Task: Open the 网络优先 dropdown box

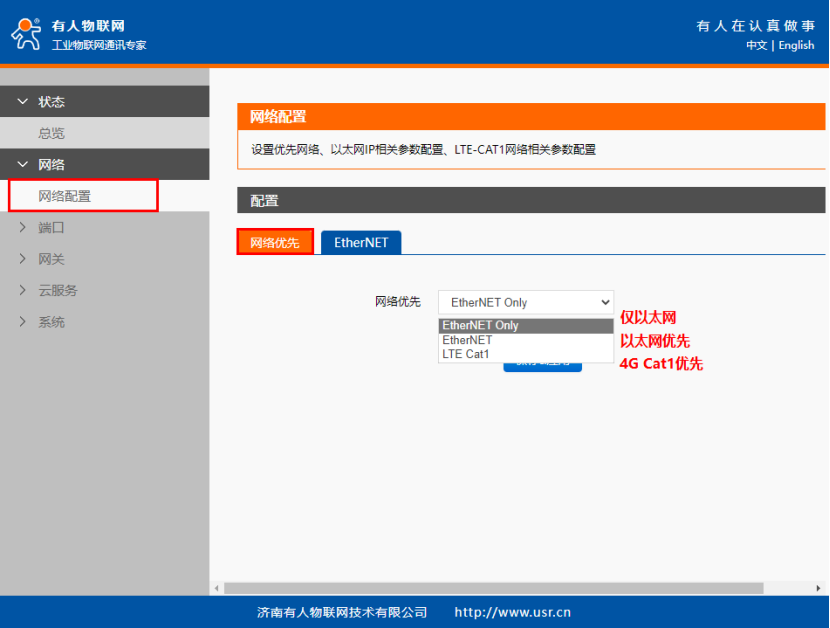Action: [x=525, y=302]
